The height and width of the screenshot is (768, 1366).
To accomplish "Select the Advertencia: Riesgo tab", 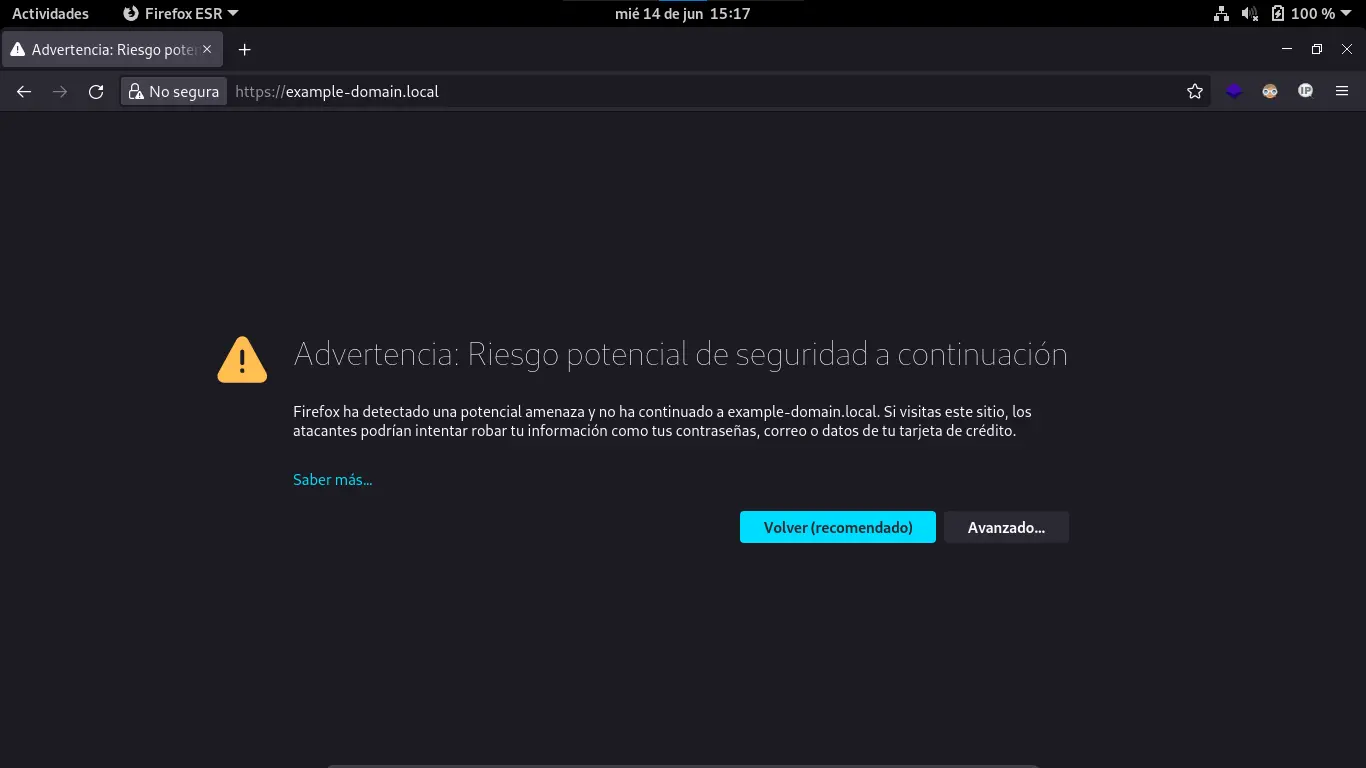I will coord(113,49).
